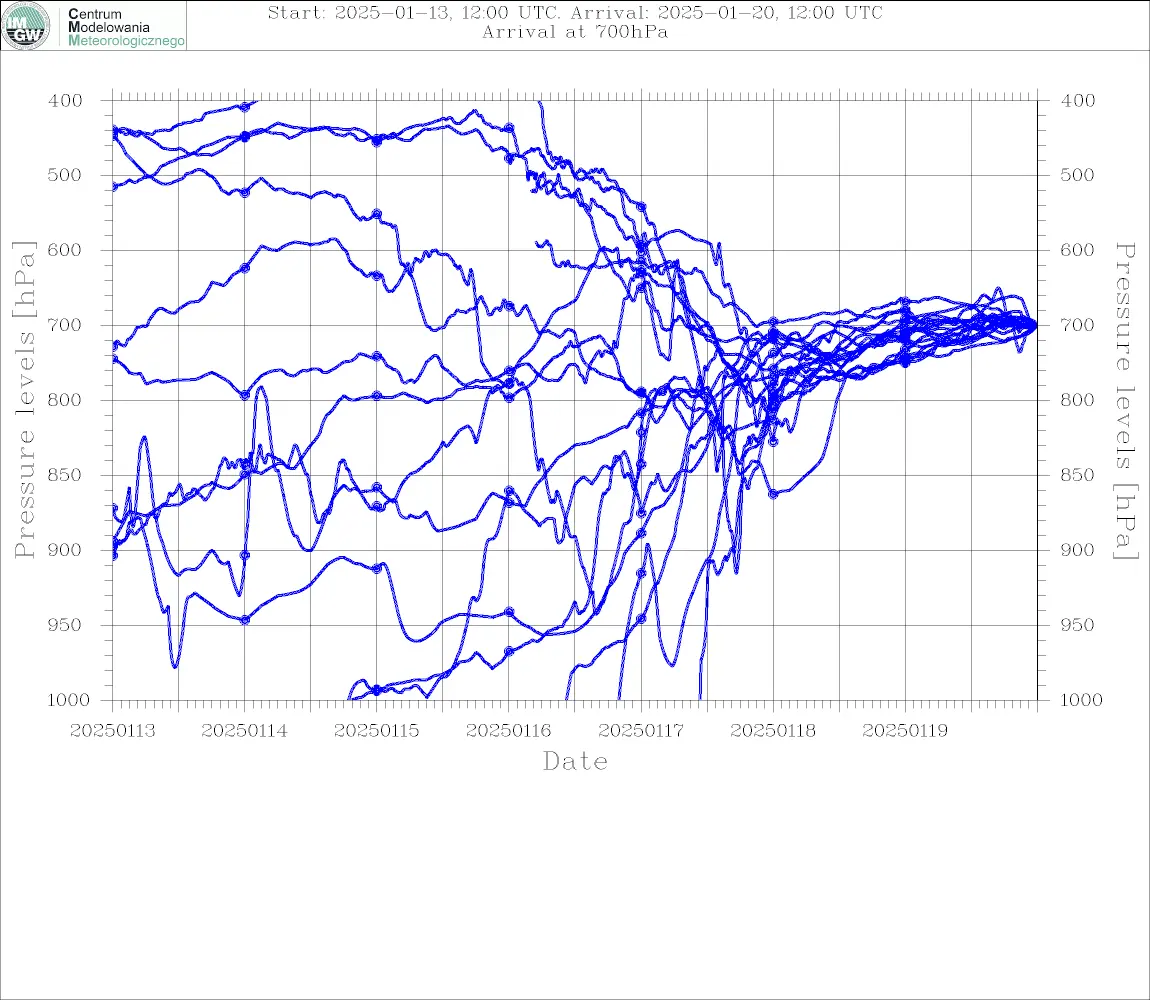Image resolution: width=1150 pixels, height=1000 pixels.
Task: Click the left axis 400 tick label
Action: (65, 101)
